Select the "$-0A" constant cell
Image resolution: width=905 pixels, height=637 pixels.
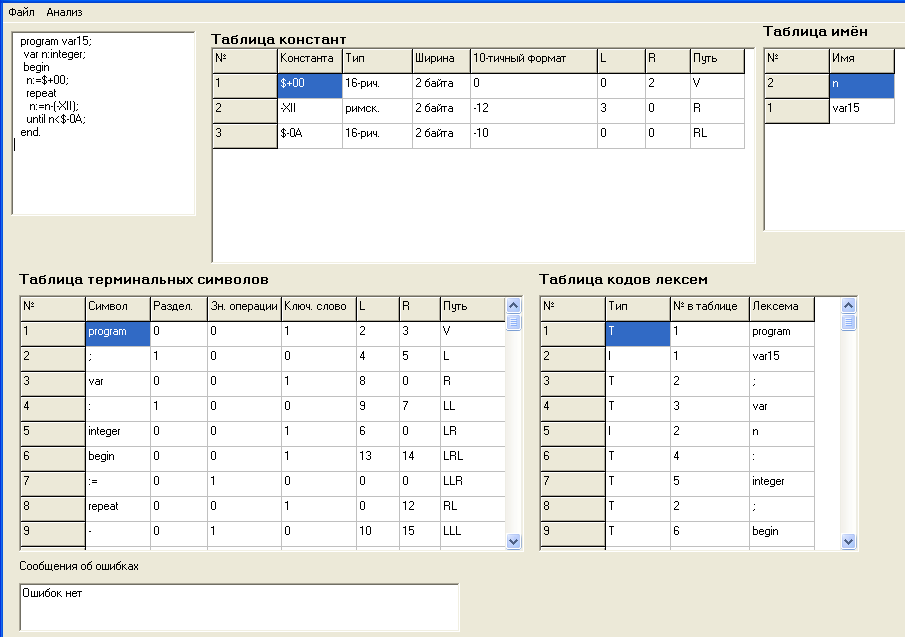309,135
